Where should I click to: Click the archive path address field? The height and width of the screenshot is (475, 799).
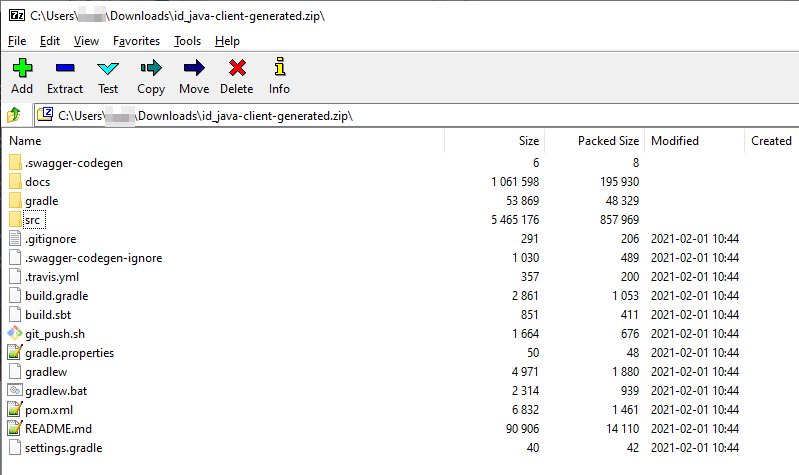click(400, 115)
